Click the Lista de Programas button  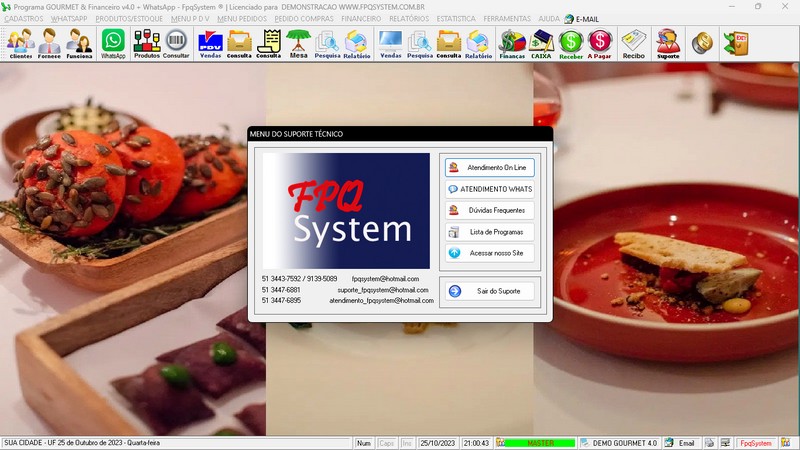tap(490, 232)
